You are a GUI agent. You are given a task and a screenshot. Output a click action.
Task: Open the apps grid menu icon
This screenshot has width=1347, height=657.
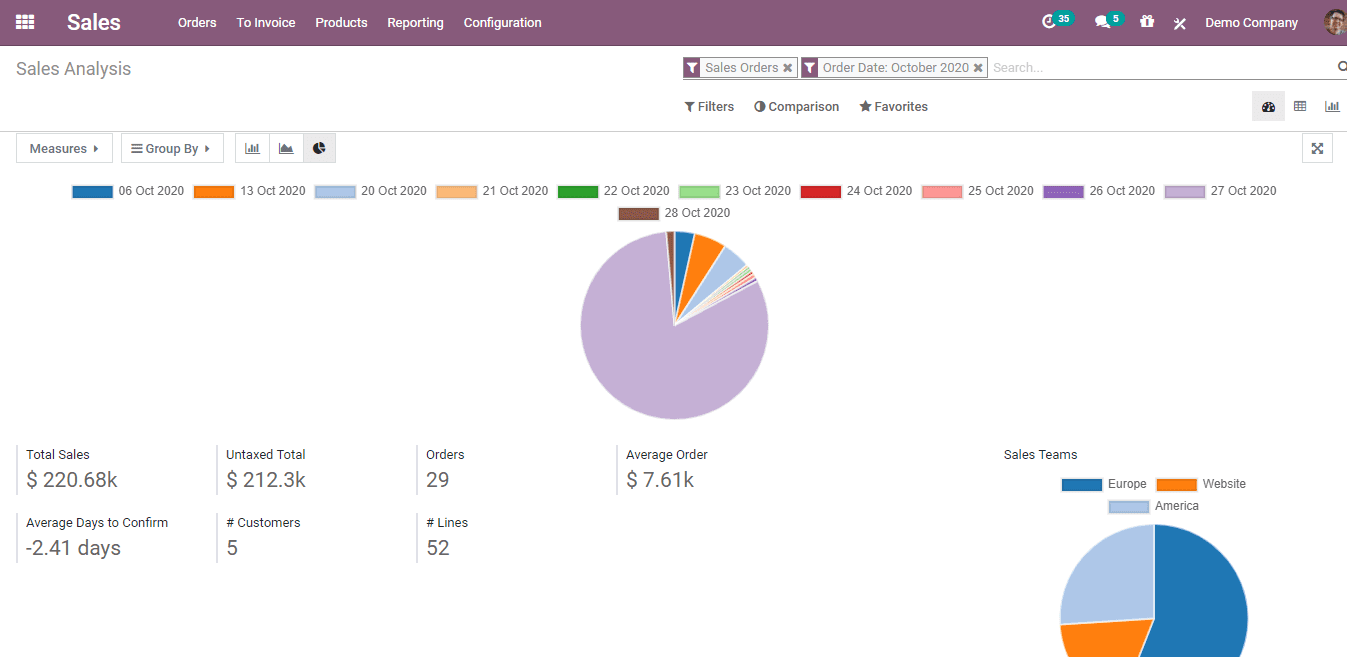[x=25, y=22]
